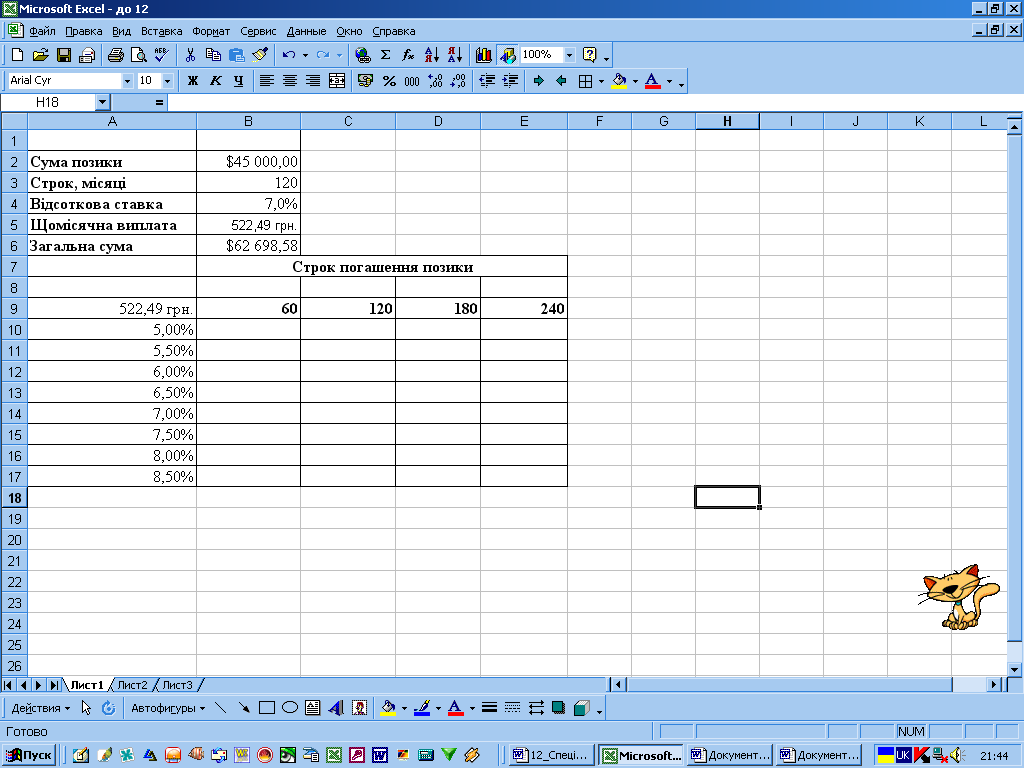This screenshot has height=768, width=1024.
Task: Open the Undo history dropdown arrow
Action: click(305, 56)
